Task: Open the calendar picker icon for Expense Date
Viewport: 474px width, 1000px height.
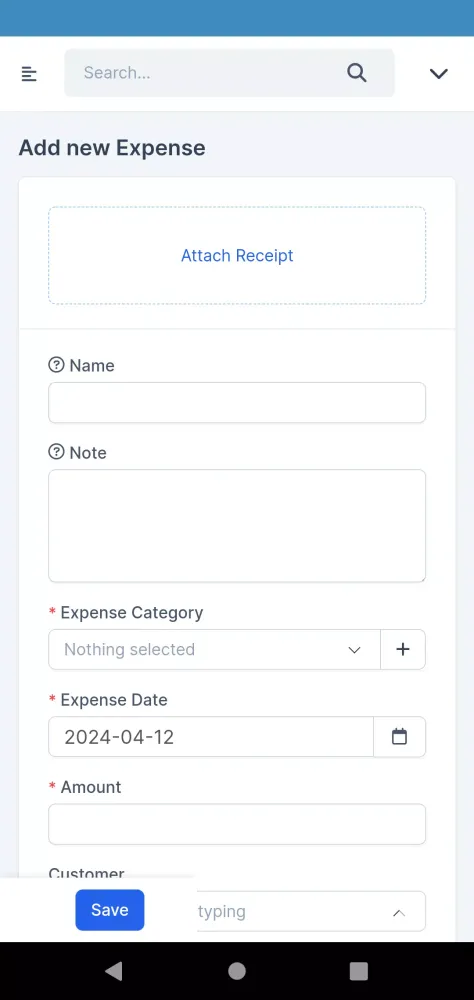Action: [x=399, y=737]
